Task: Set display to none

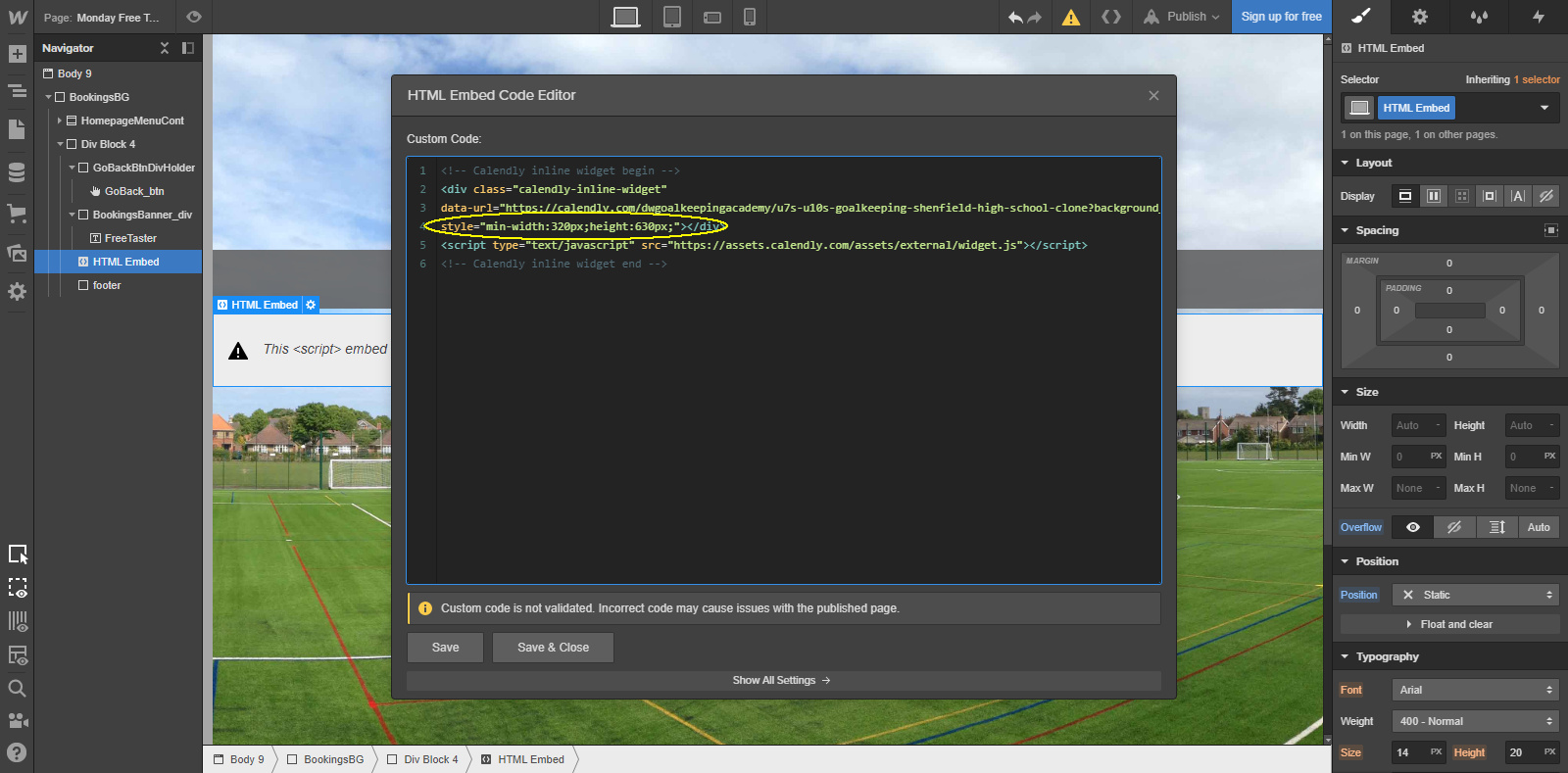Action: click(x=1546, y=196)
